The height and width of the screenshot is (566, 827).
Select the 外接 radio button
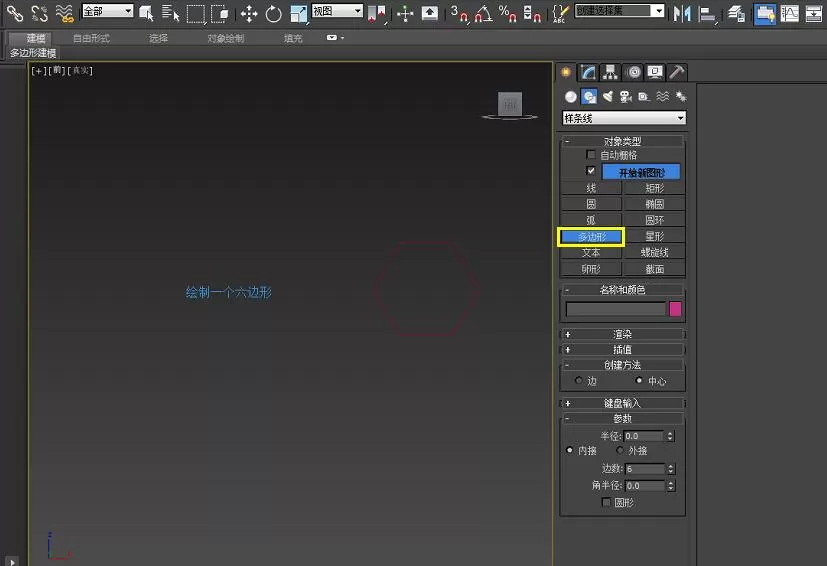620,450
